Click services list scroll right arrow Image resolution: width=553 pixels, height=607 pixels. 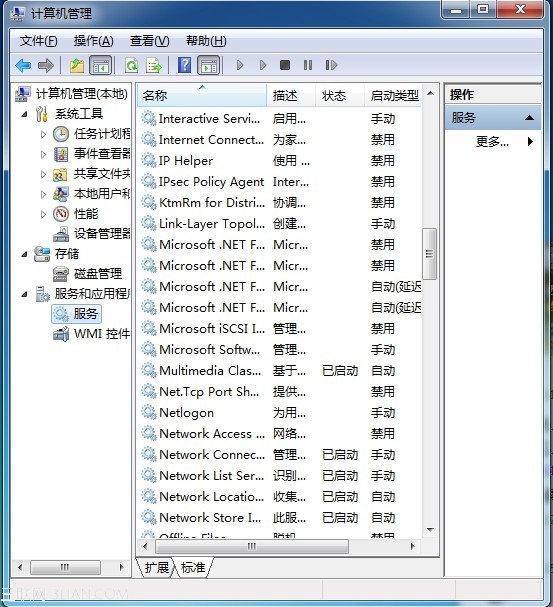[413, 546]
